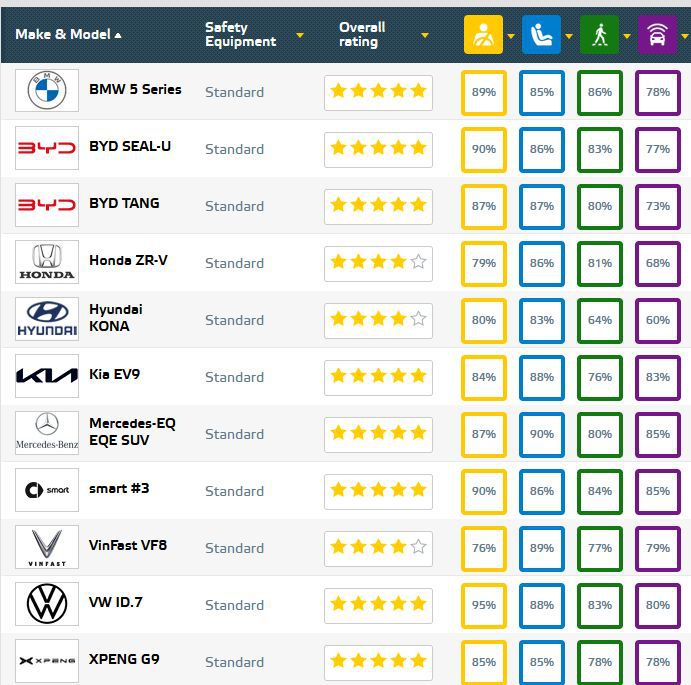691x685 pixels.
Task: Sort by Make & Model column header
Action: (68, 34)
